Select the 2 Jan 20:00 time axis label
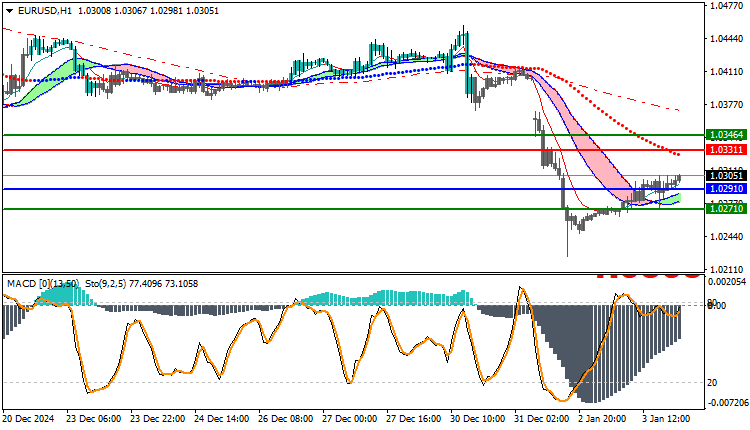The width and height of the screenshot is (750, 430). [603, 419]
